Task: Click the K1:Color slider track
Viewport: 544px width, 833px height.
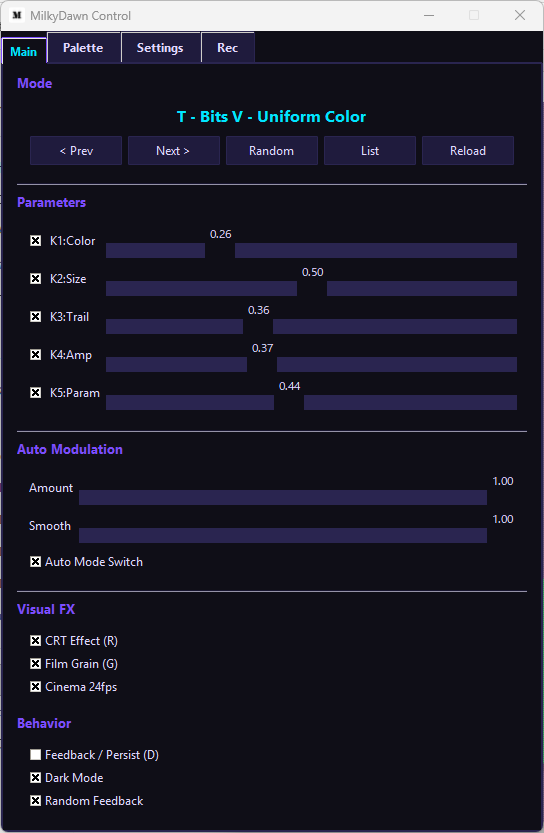Action: pyautogui.click(x=311, y=251)
